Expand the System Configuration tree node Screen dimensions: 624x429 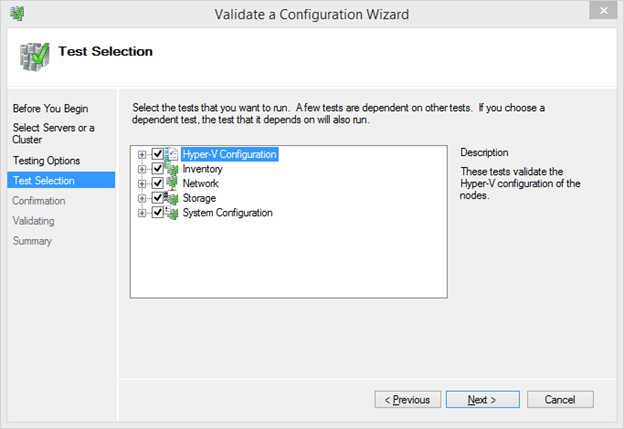pyautogui.click(x=142, y=213)
